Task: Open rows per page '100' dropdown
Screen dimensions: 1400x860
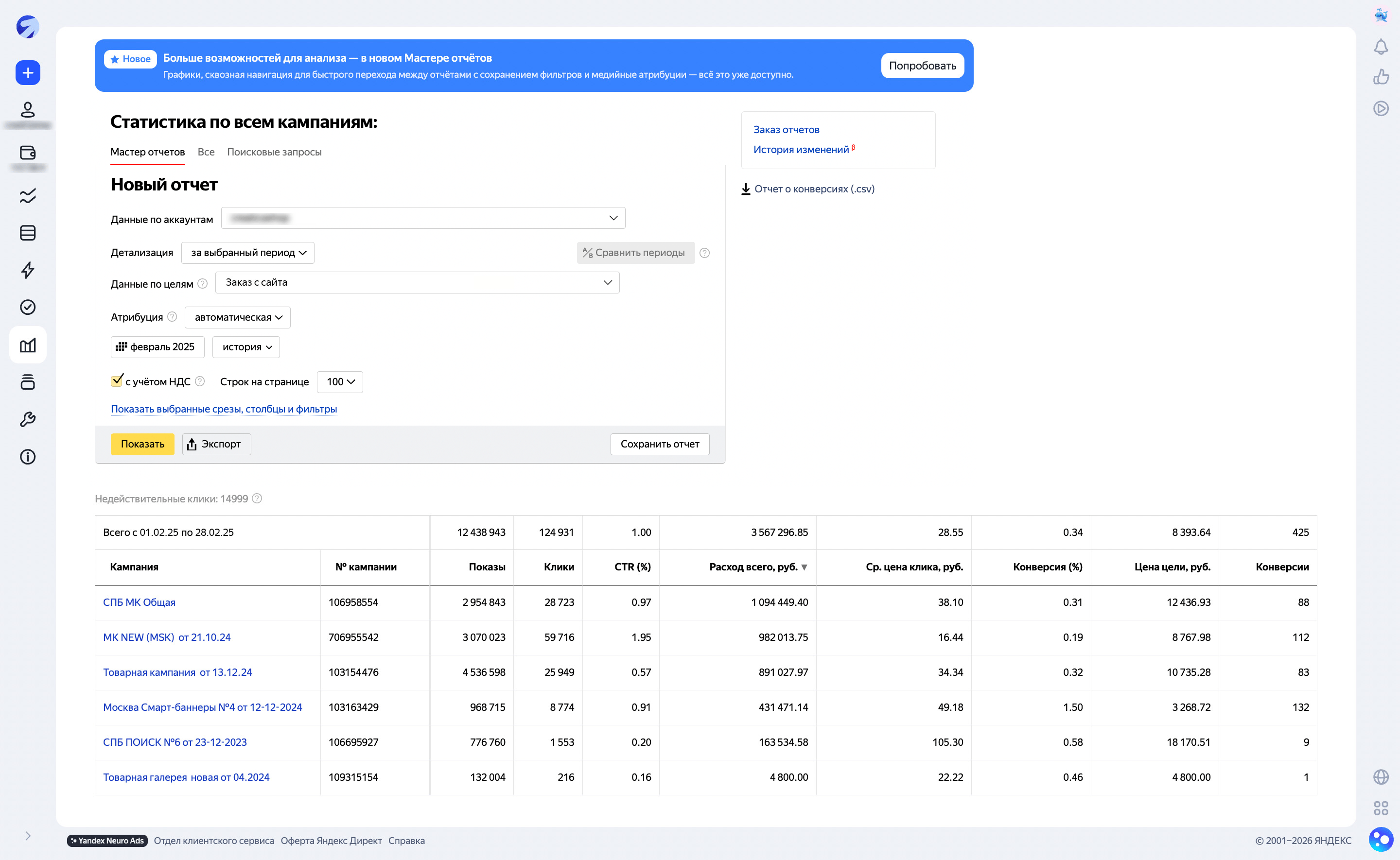Action: (340, 381)
